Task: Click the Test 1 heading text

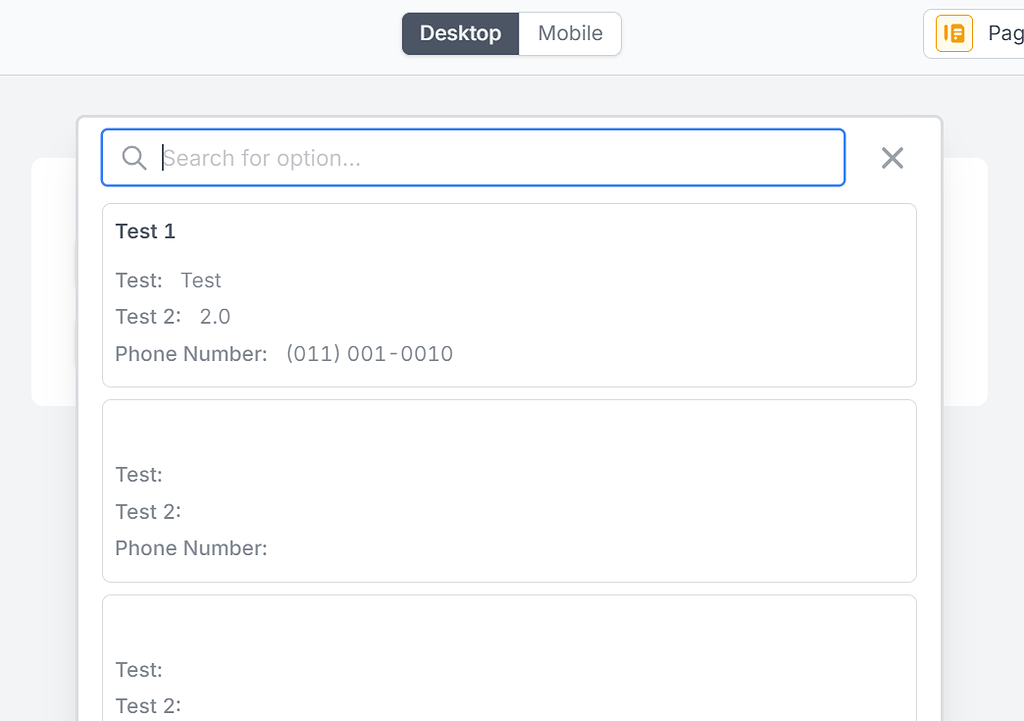Action: tap(145, 231)
